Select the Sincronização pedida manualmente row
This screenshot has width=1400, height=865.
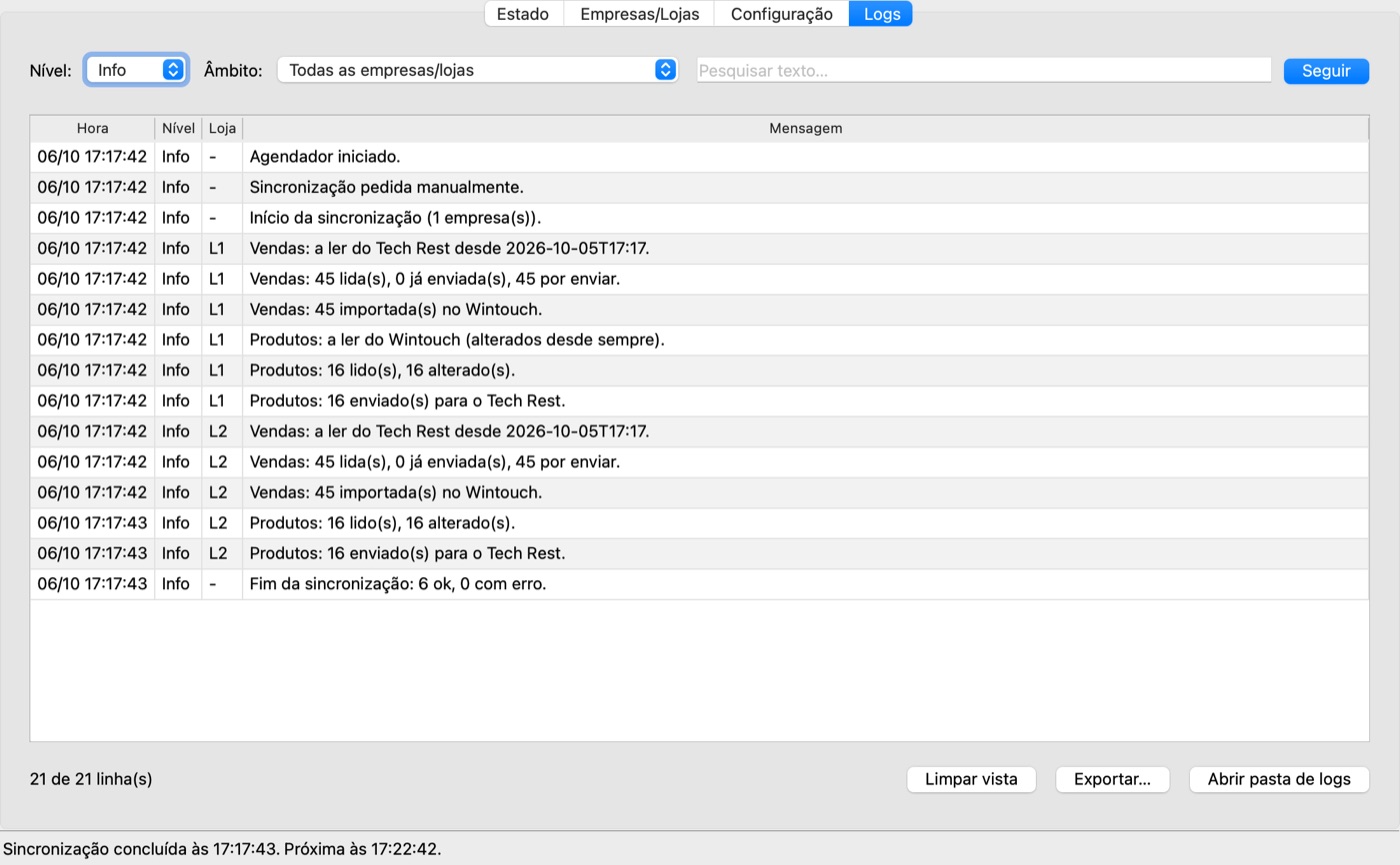(699, 187)
